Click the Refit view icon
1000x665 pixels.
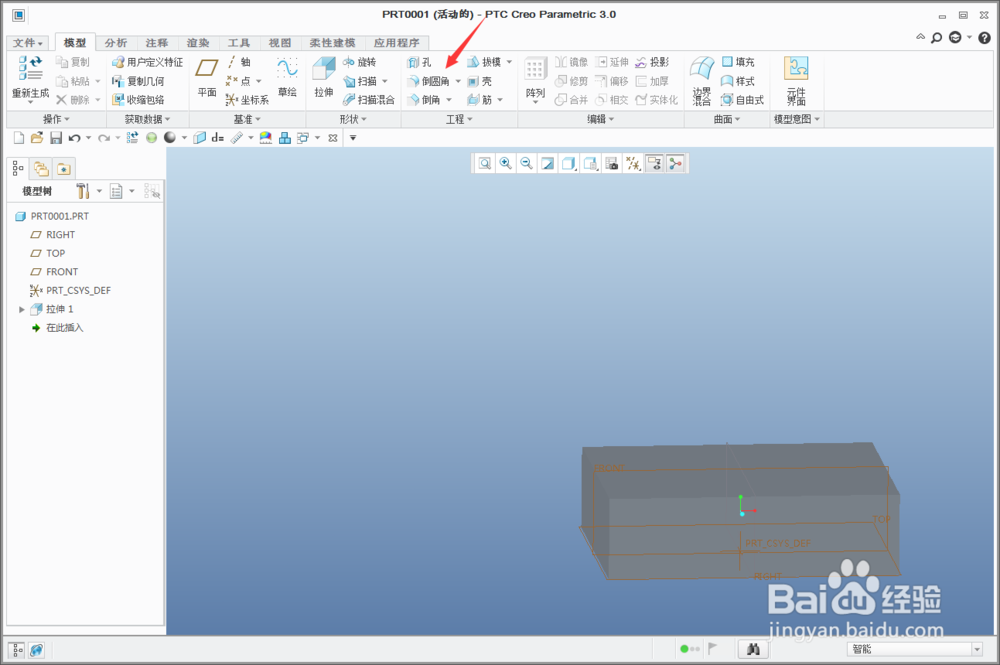[x=485, y=164]
